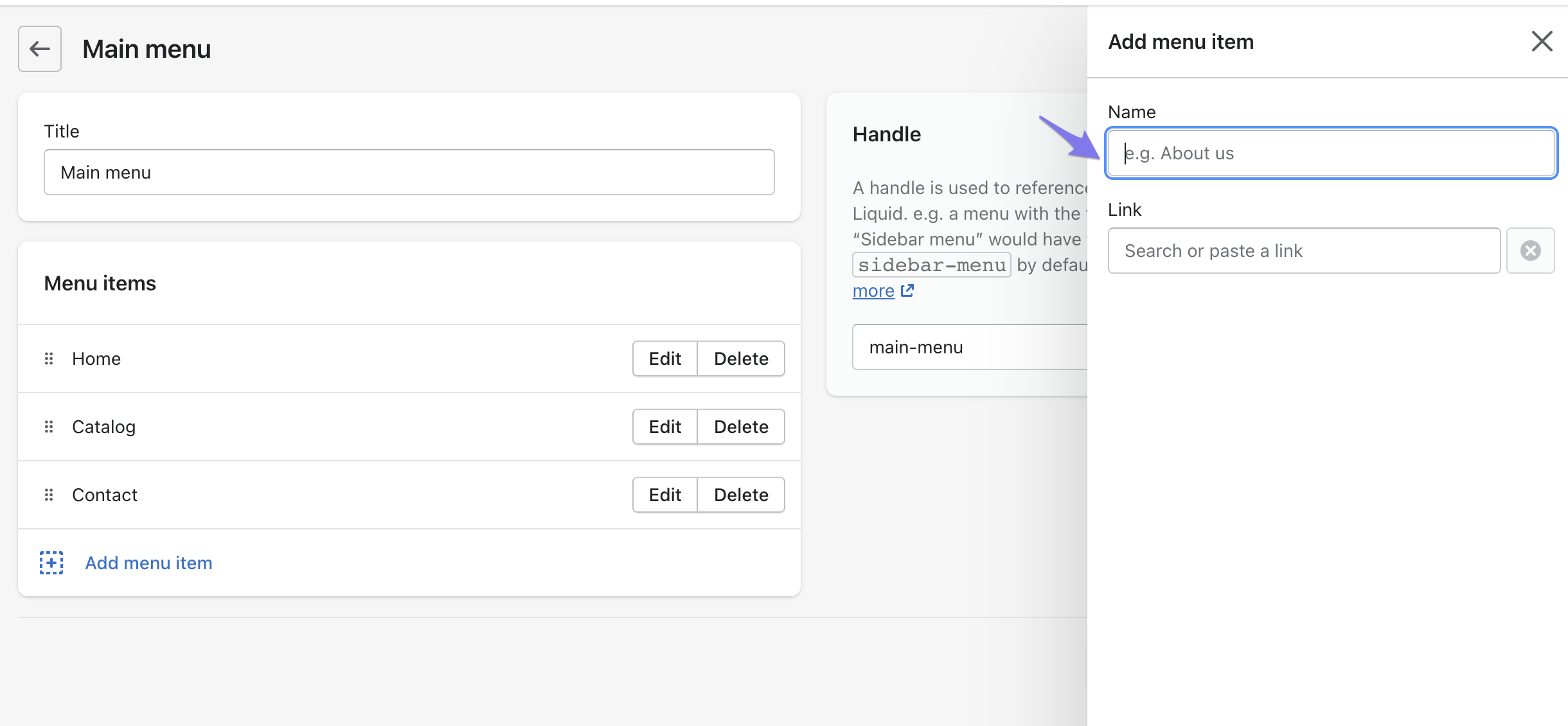Open the learn more handle link

tap(873, 291)
